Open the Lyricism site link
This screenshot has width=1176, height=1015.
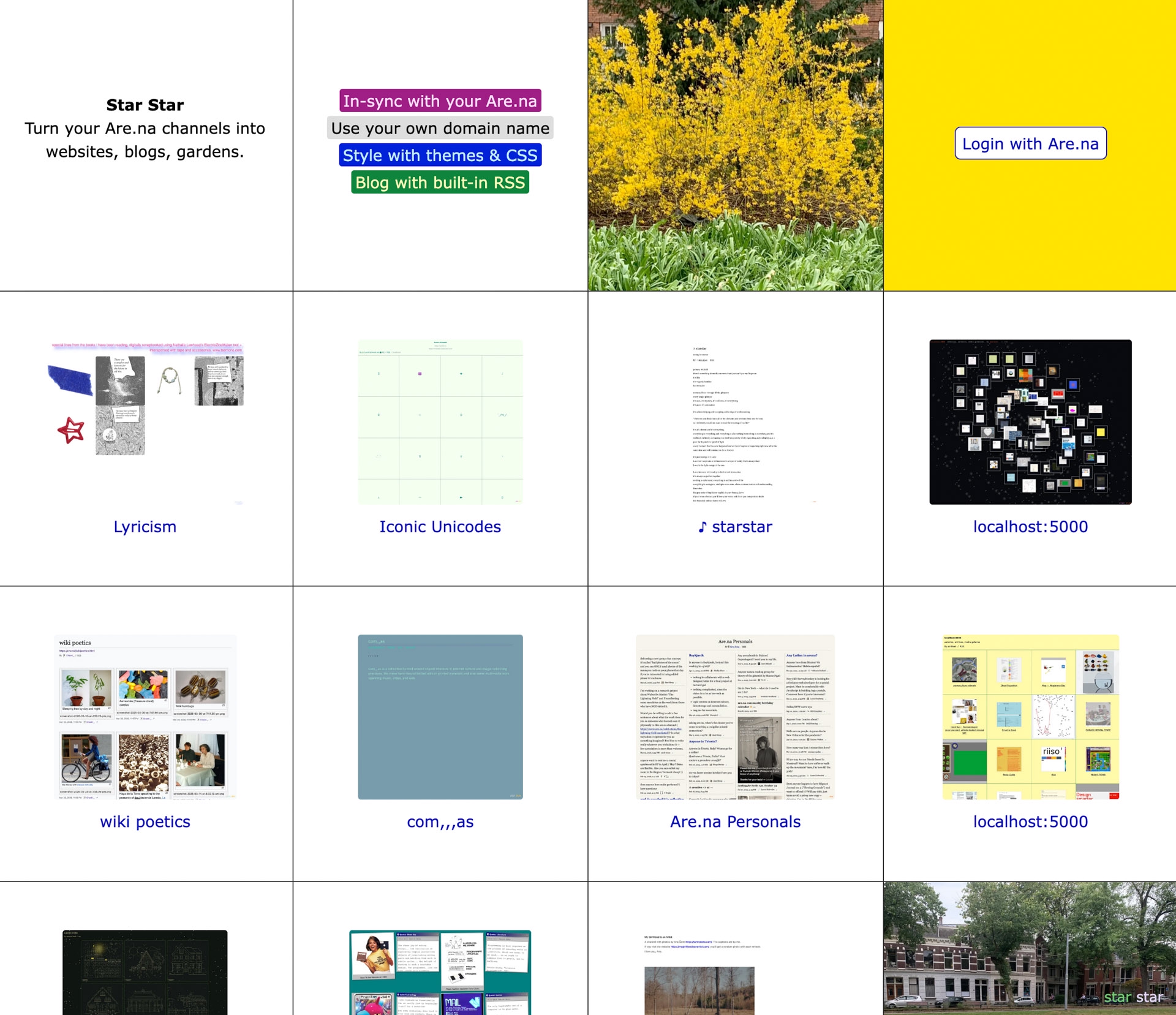(145, 527)
